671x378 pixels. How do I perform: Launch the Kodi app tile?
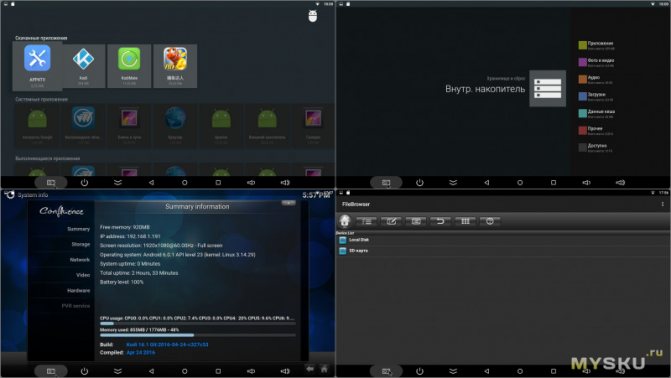(83, 66)
